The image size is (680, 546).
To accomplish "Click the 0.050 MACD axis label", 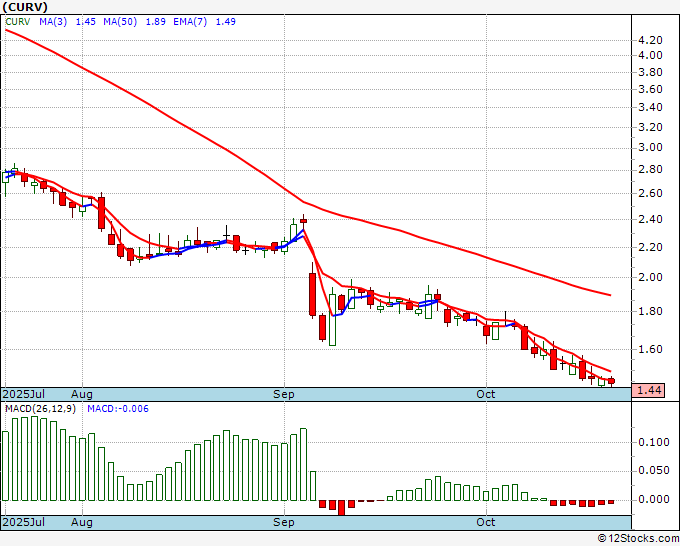I will 654,471.
